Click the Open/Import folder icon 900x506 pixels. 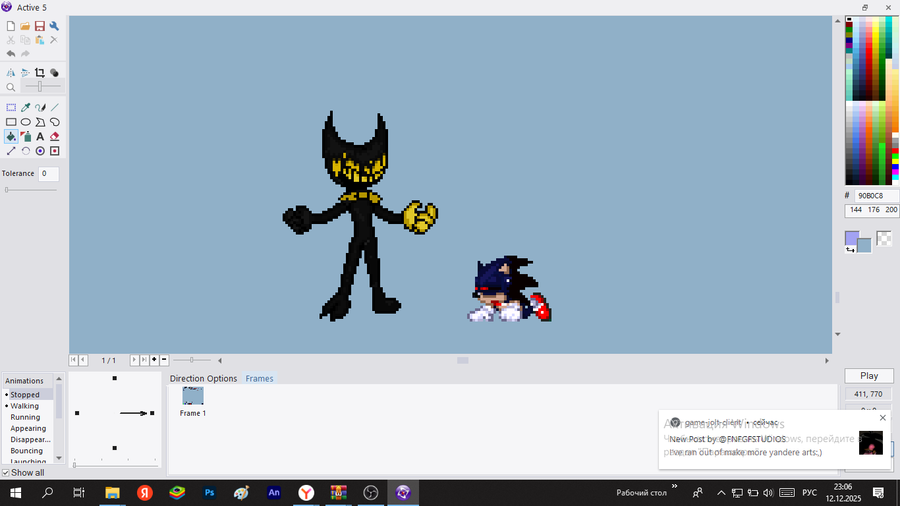pyautogui.click(x=25, y=26)
